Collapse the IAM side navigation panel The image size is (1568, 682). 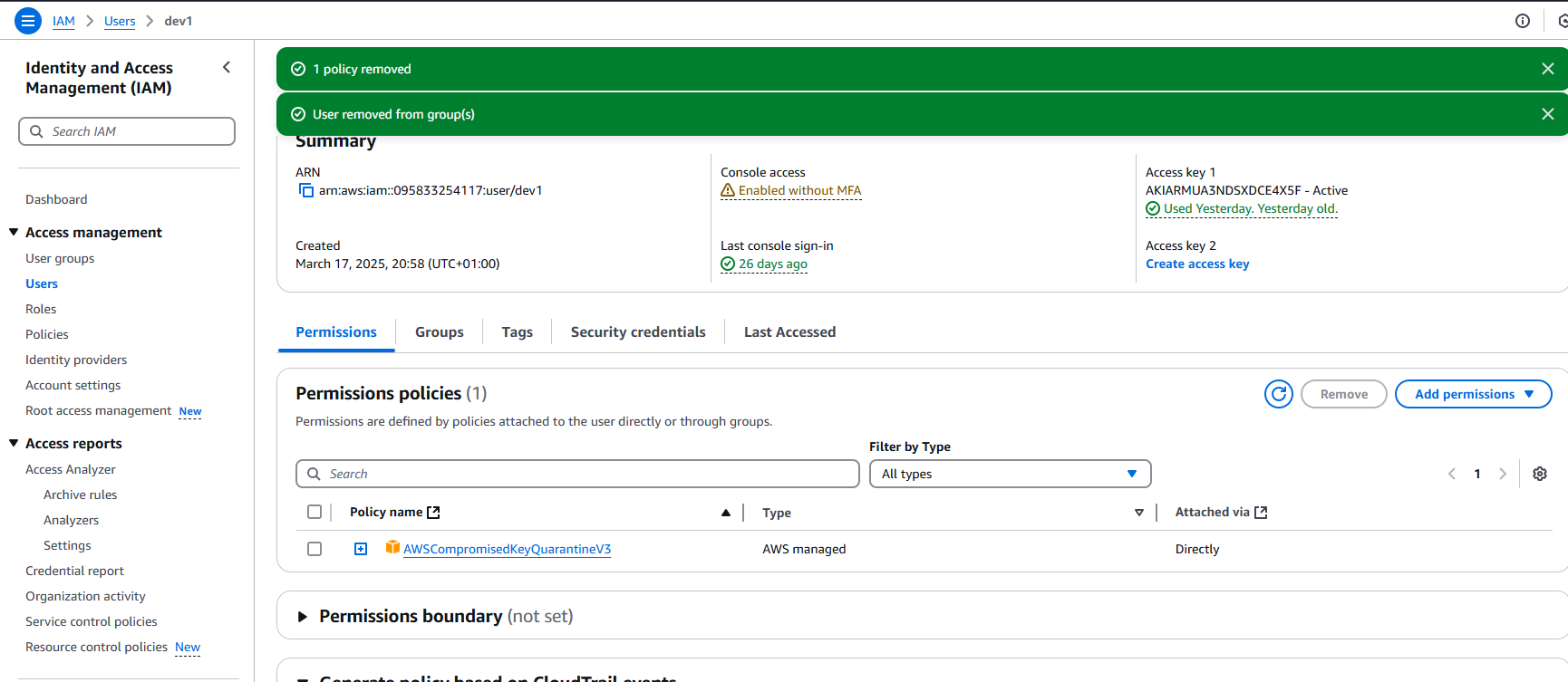[x=227, y=67]
